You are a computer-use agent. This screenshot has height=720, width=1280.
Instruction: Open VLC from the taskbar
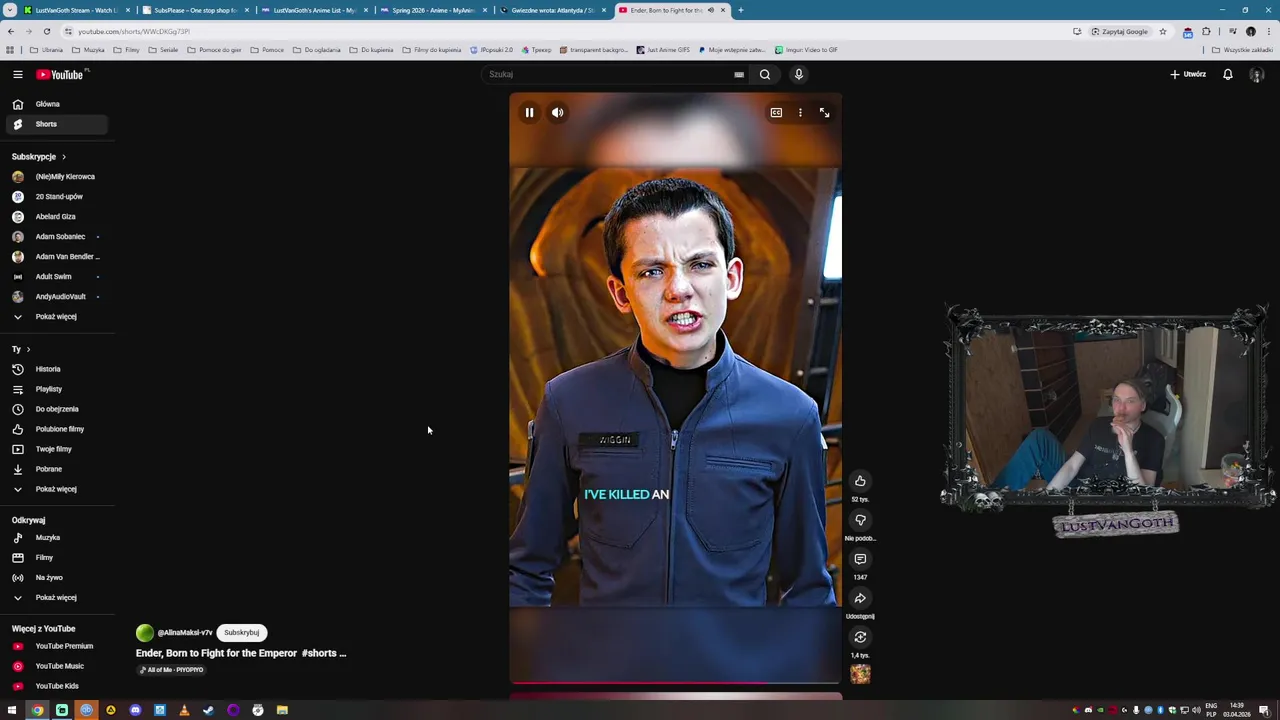(x=184, y=710)
